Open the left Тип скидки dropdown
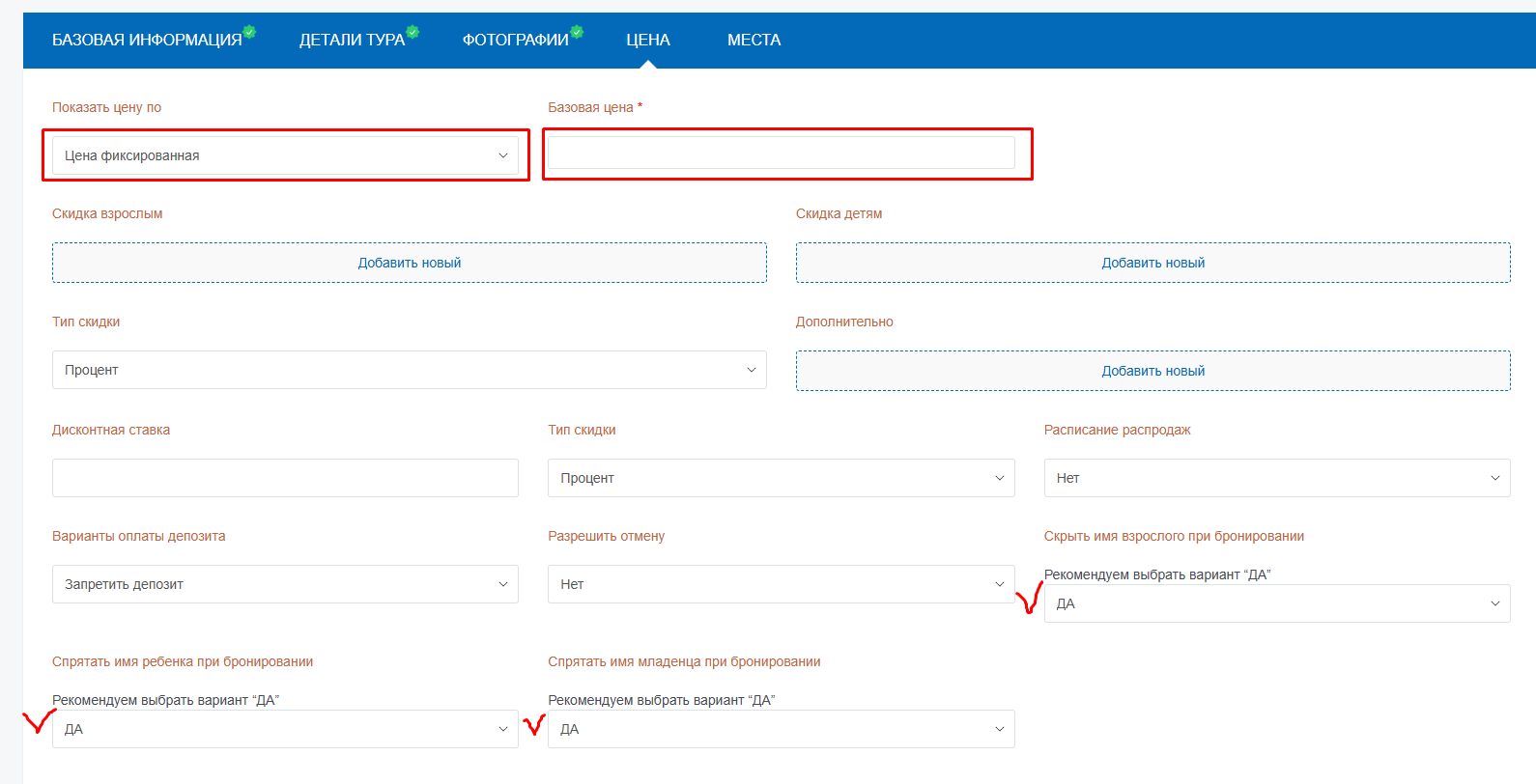 click(410, 370)
